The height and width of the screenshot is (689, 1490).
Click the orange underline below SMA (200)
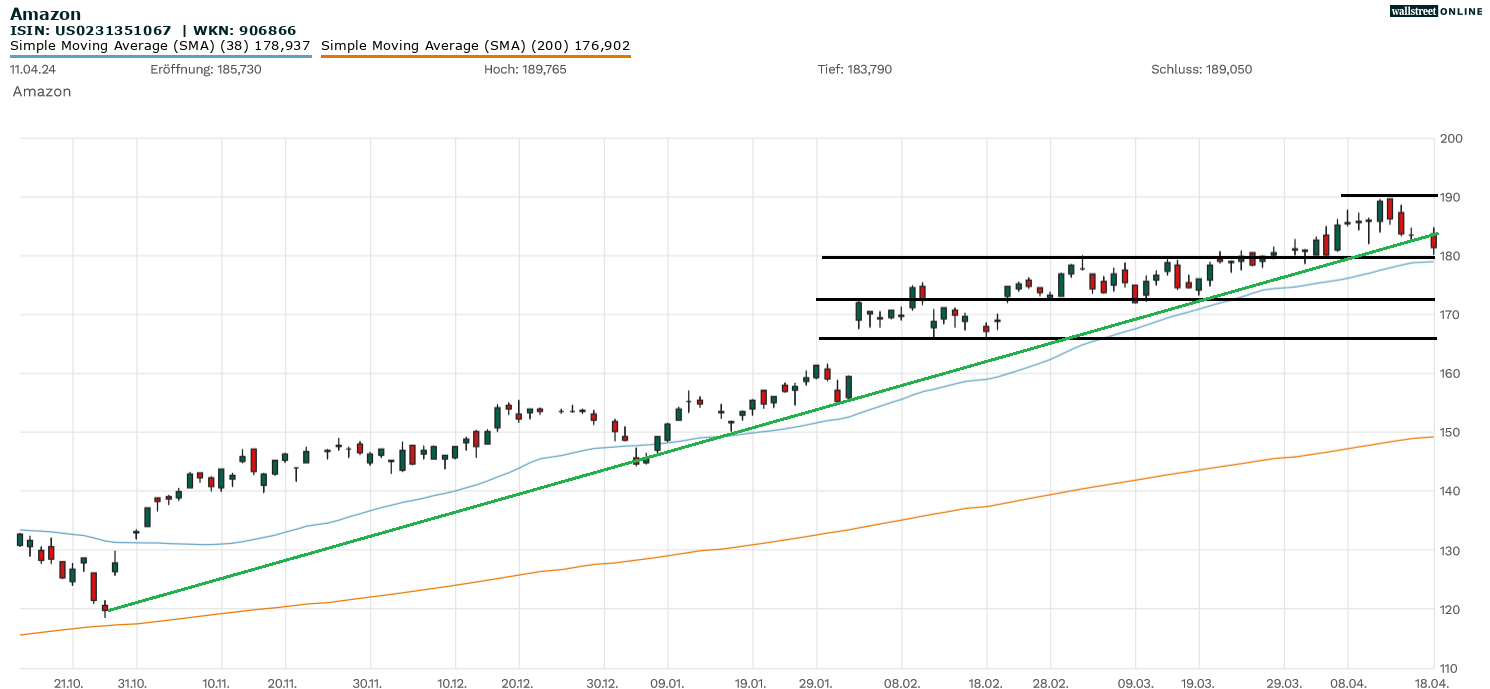coord(475,56)
